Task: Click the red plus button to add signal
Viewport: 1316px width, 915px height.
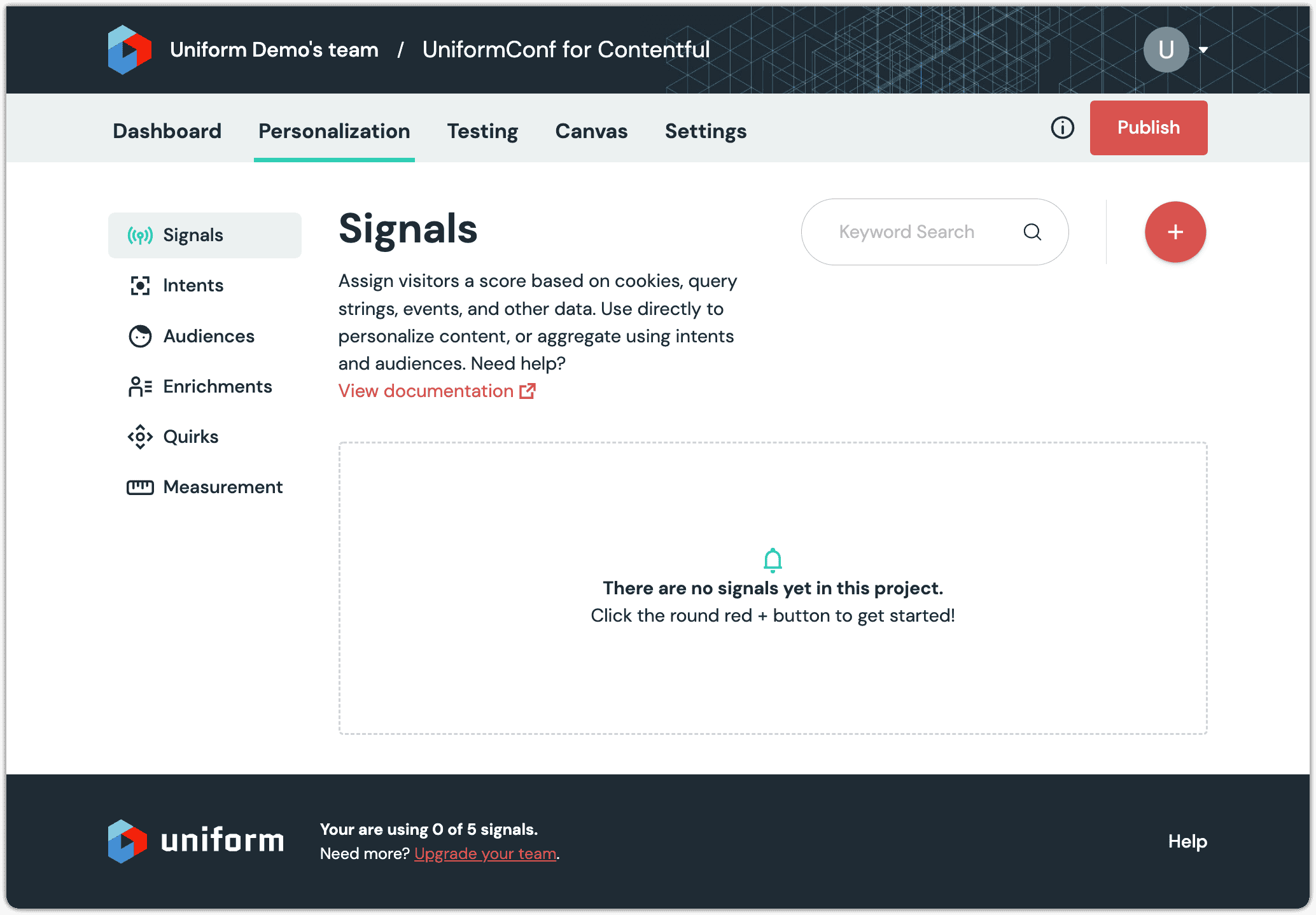Action: (1175, 232)
